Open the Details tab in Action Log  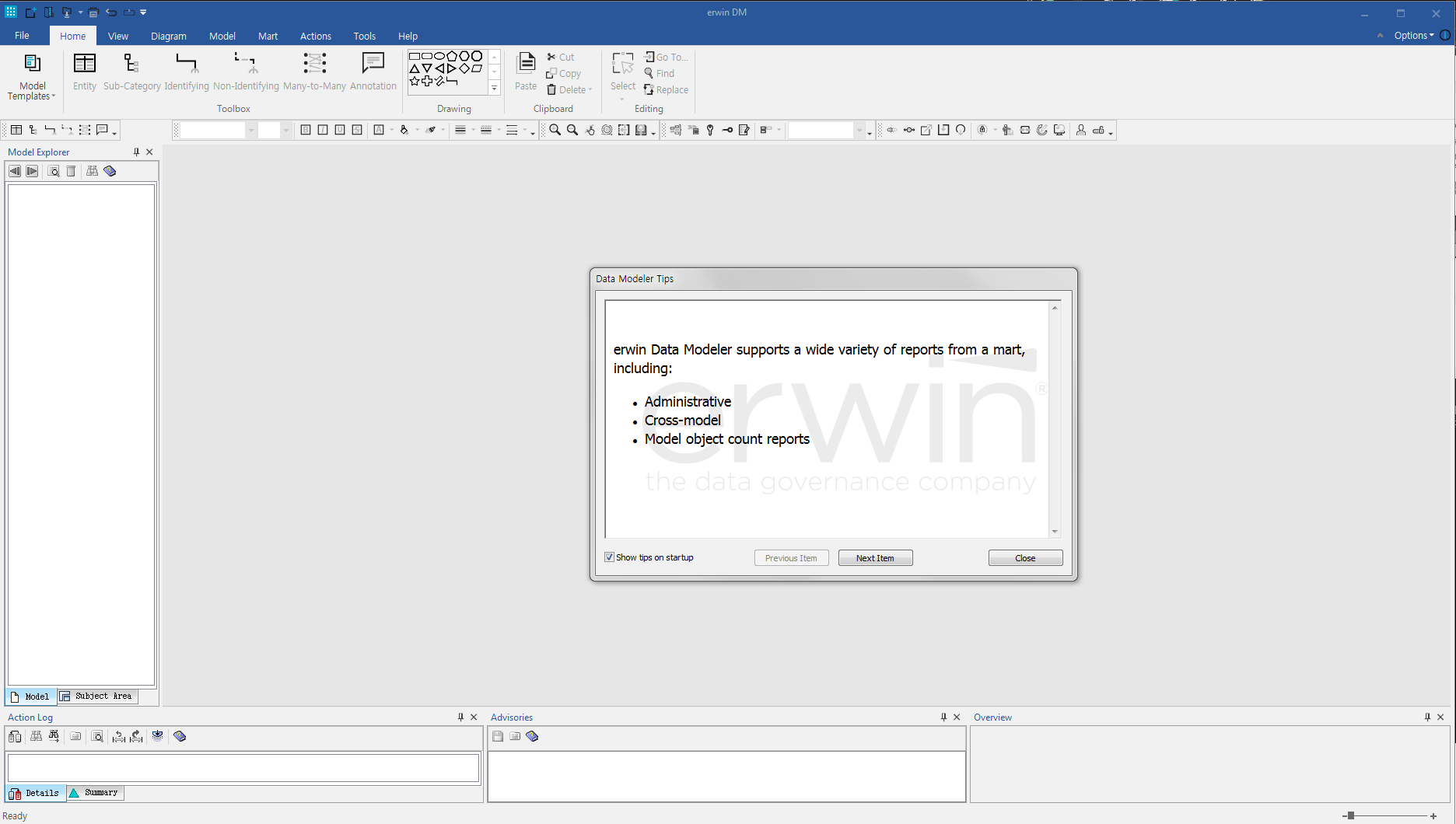35,793
